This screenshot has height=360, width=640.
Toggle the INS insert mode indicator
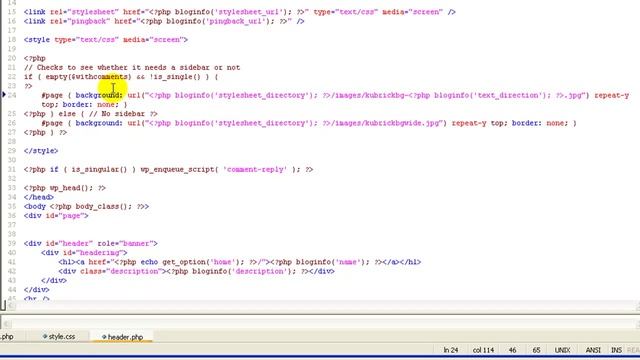pyautogui.click(x=616, y=350)
